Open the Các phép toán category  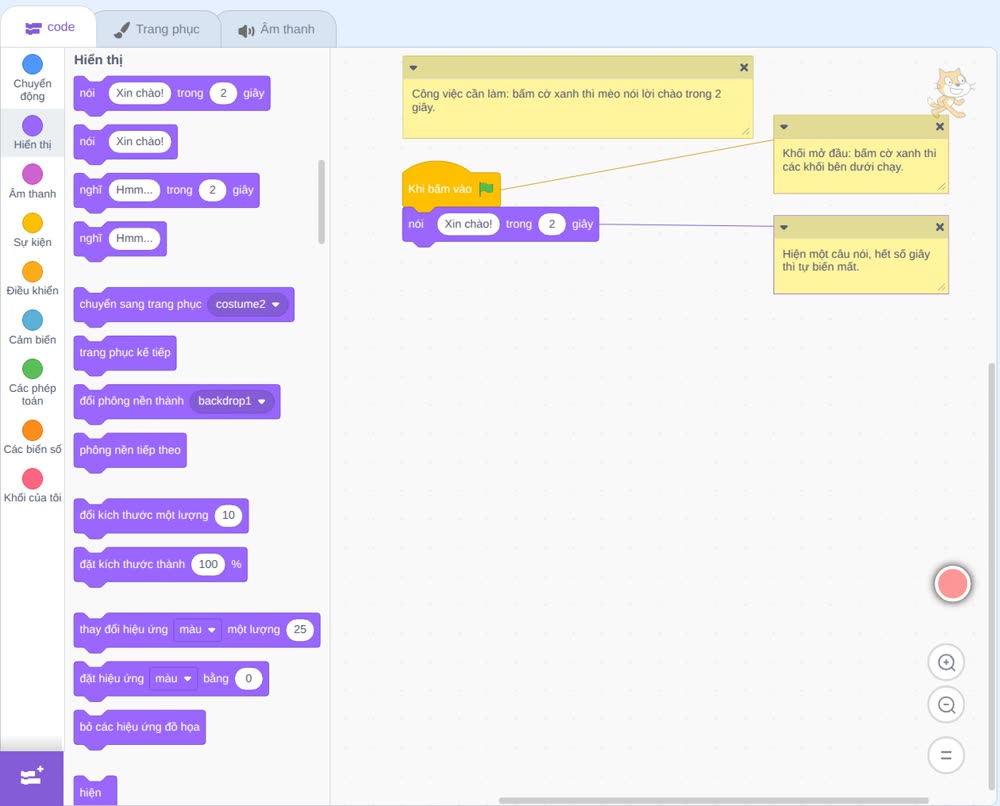(32, 383)
